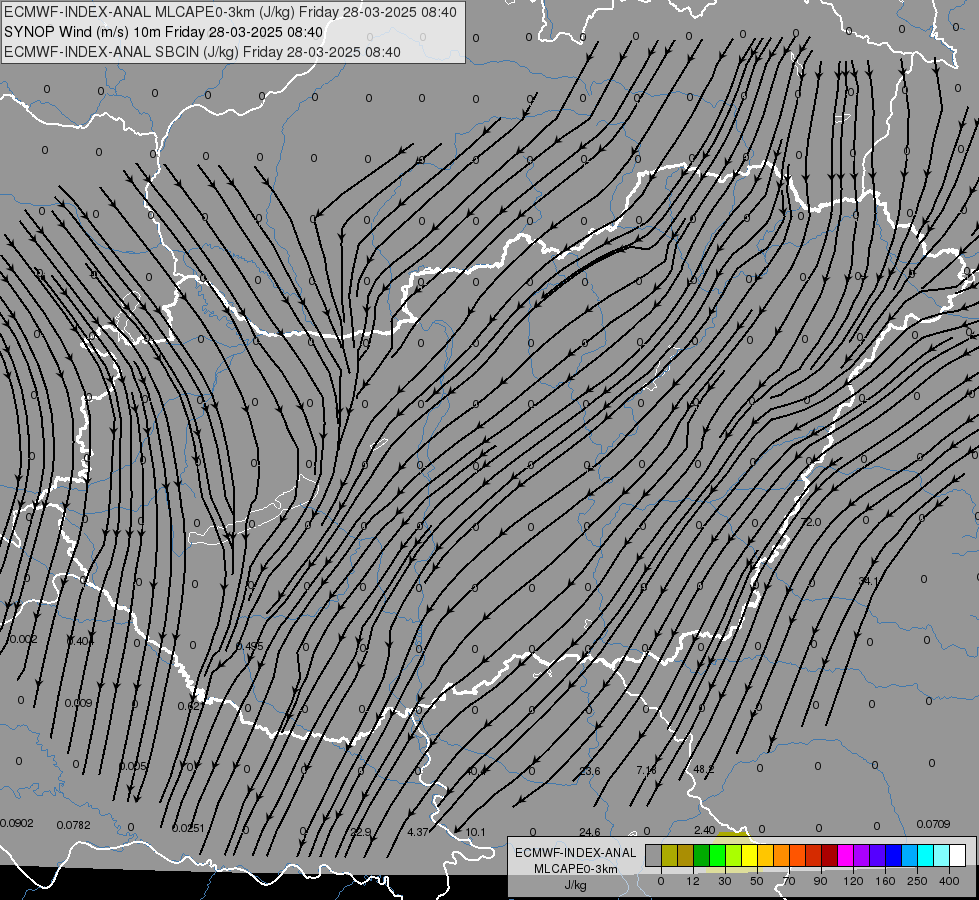Click the legend tick label 400

click(949, 881)
